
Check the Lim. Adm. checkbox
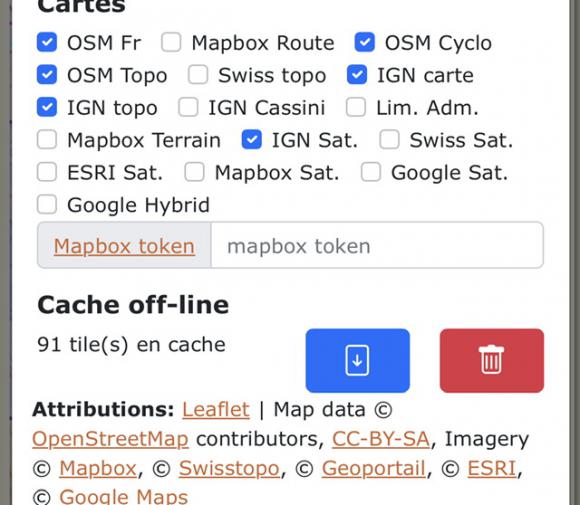(356, 107)
